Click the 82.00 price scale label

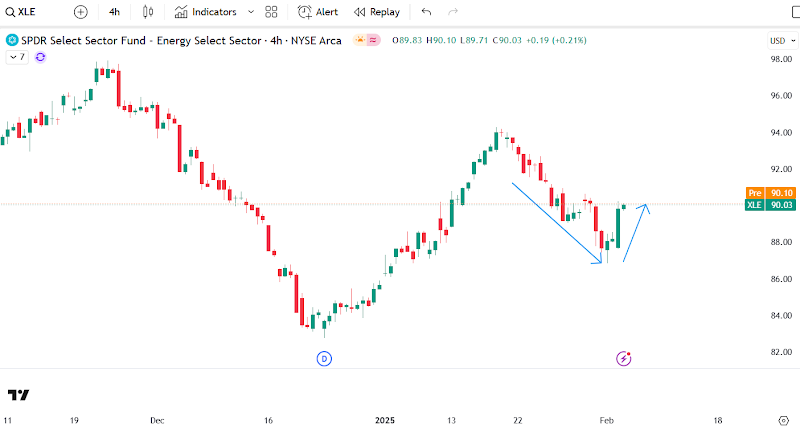[x=781, y=352]
